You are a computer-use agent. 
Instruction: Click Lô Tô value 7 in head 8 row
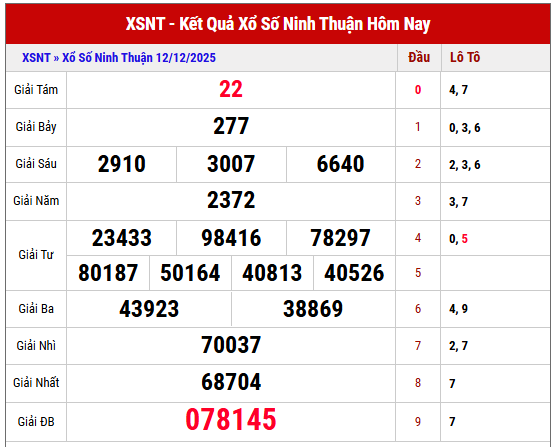(452, 384)
